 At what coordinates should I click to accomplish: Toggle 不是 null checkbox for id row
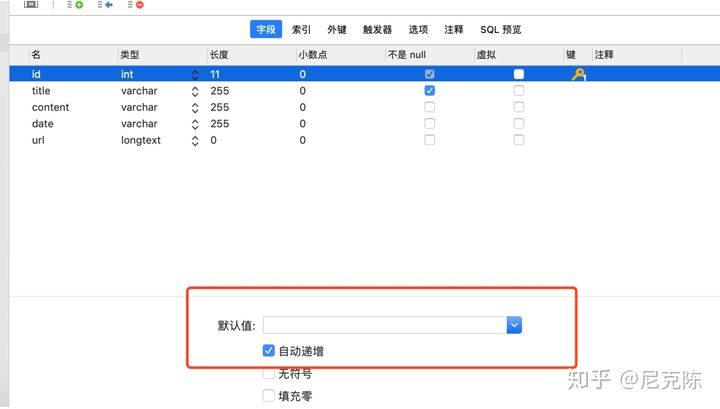click(x=429, y=74)
